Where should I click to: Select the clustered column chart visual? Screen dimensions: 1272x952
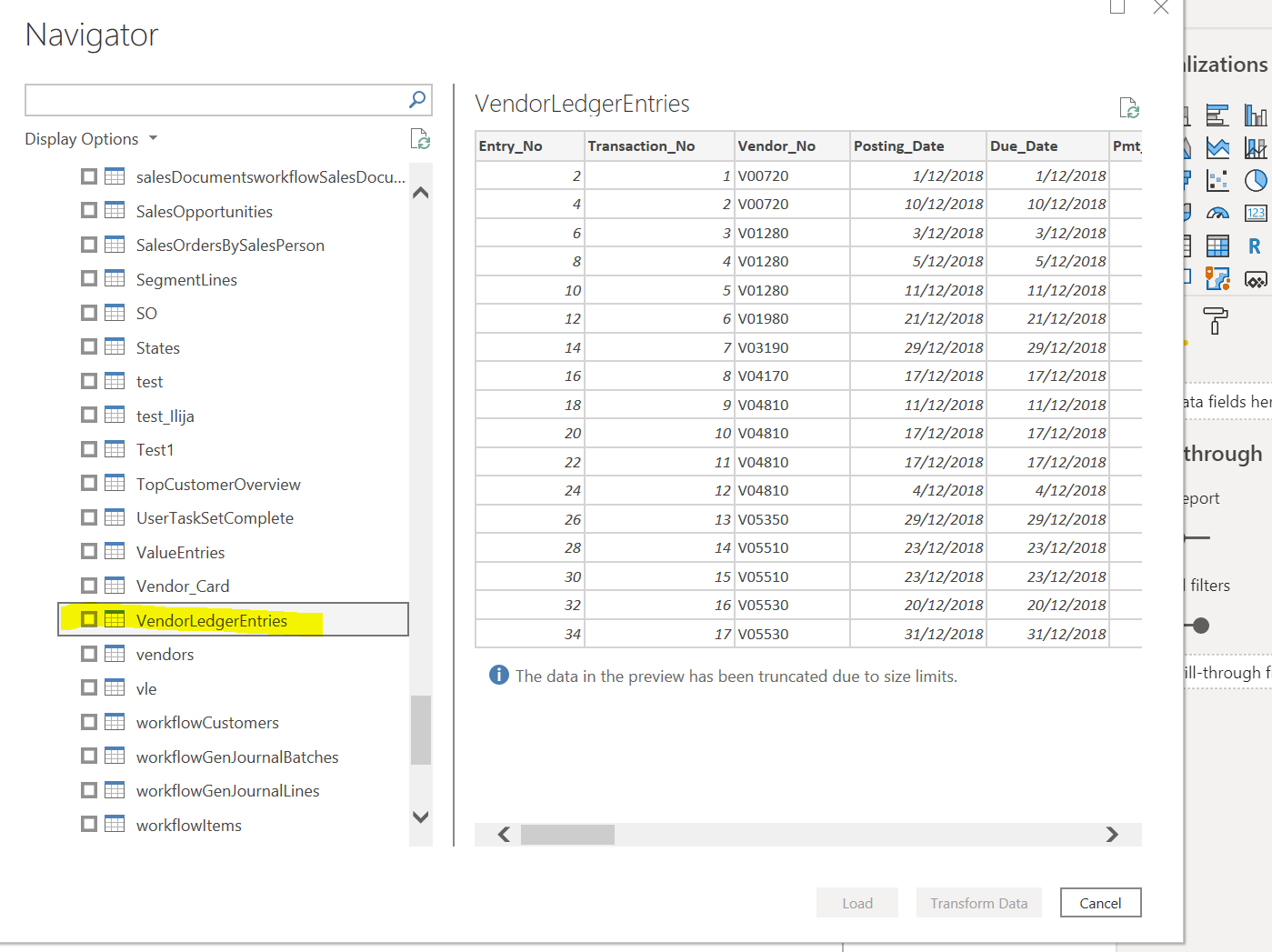[1256, 115]
